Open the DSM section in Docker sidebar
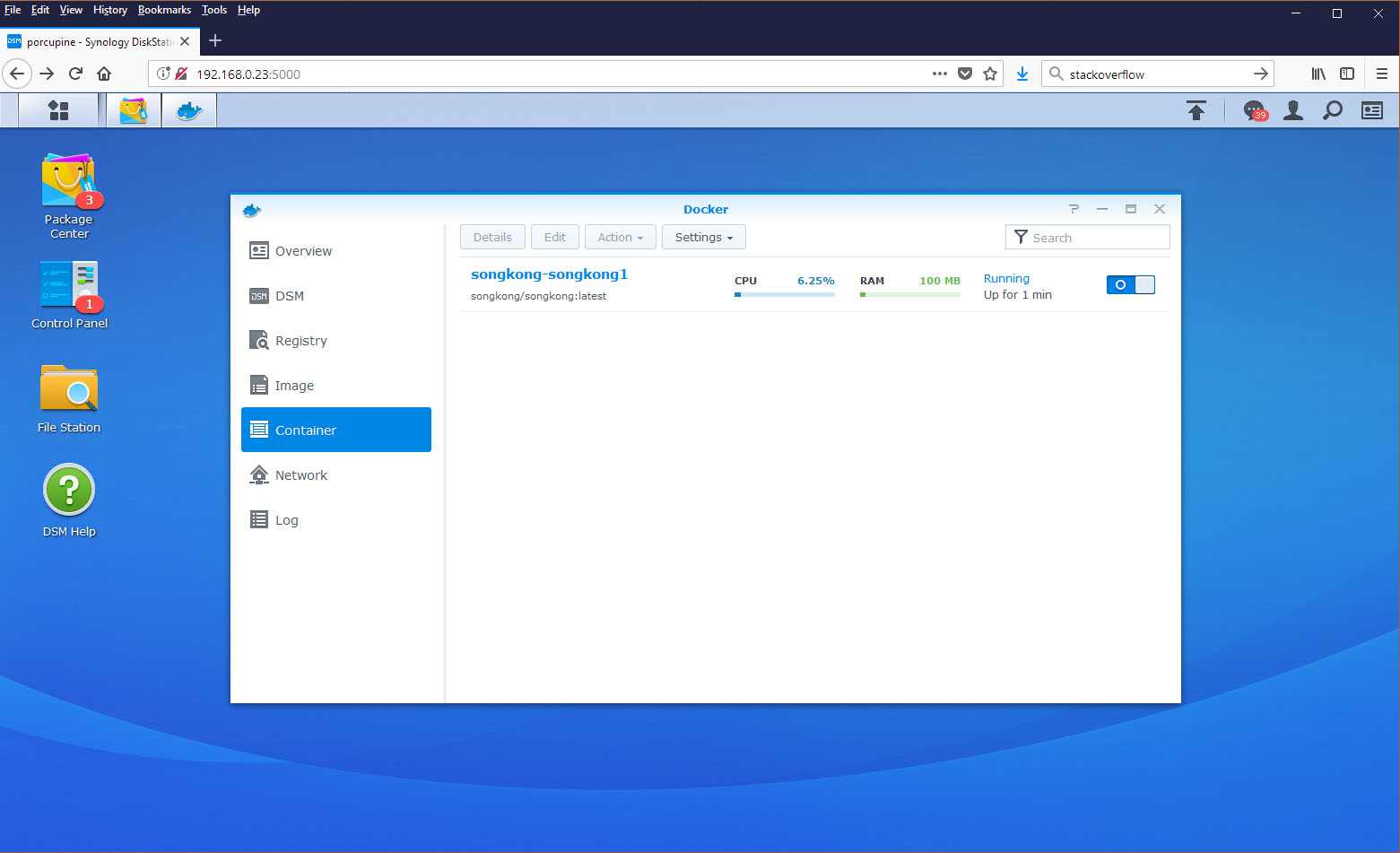Viewport: 1400px width, 853px height. point(336,295)
